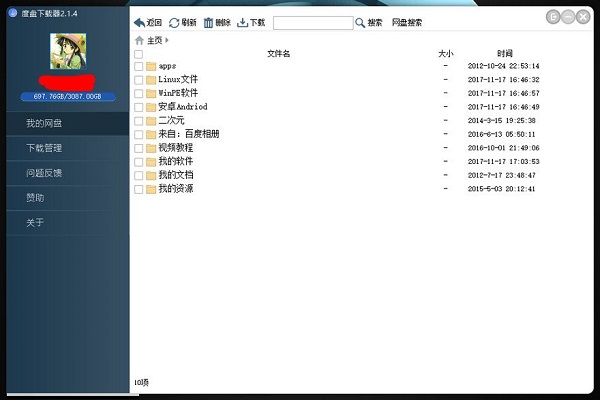
Task: Open the 视频教程 folder icon
Action: [x=150, y=147]
